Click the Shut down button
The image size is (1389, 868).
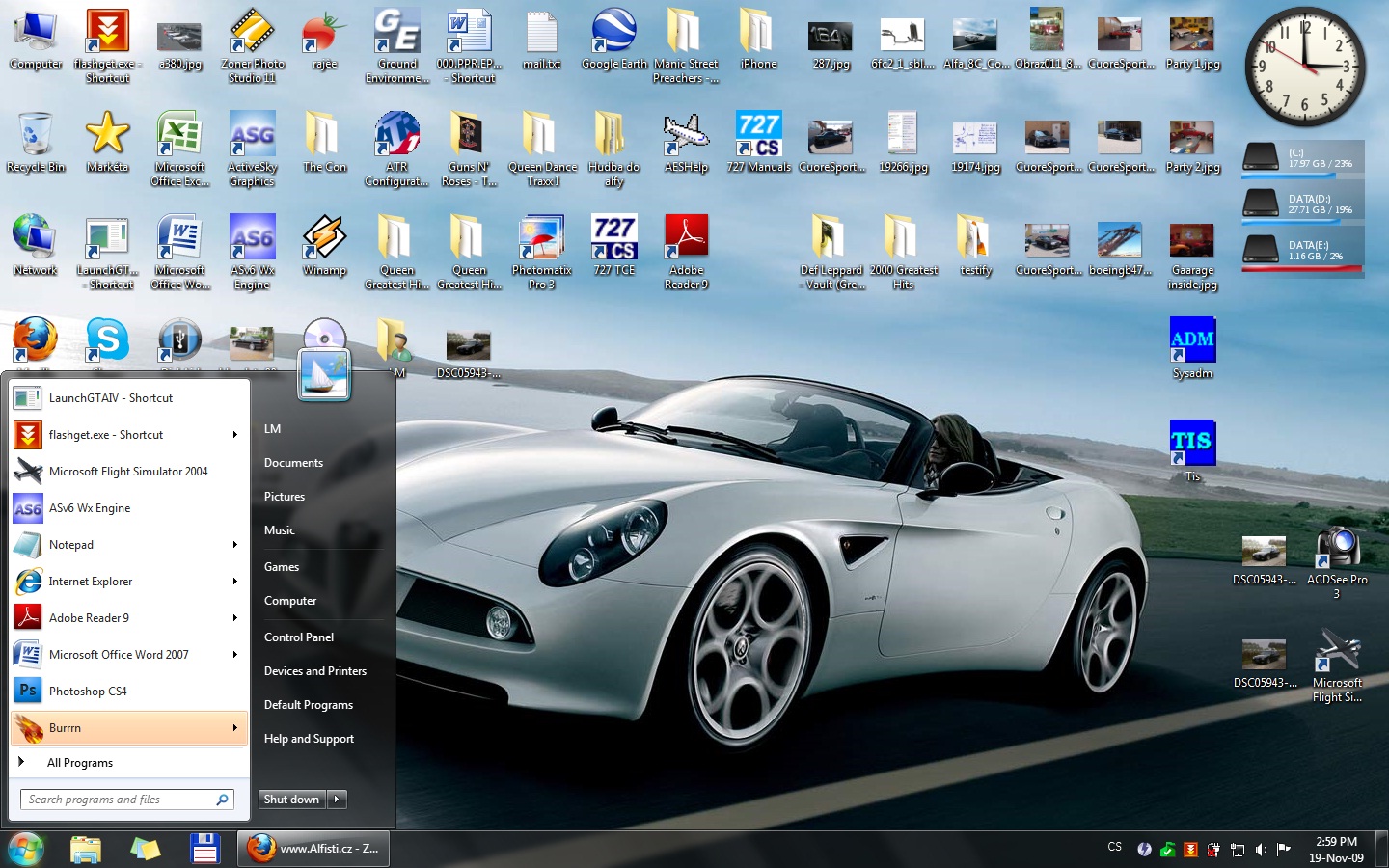pyautogui.click(x=291, y=800)
